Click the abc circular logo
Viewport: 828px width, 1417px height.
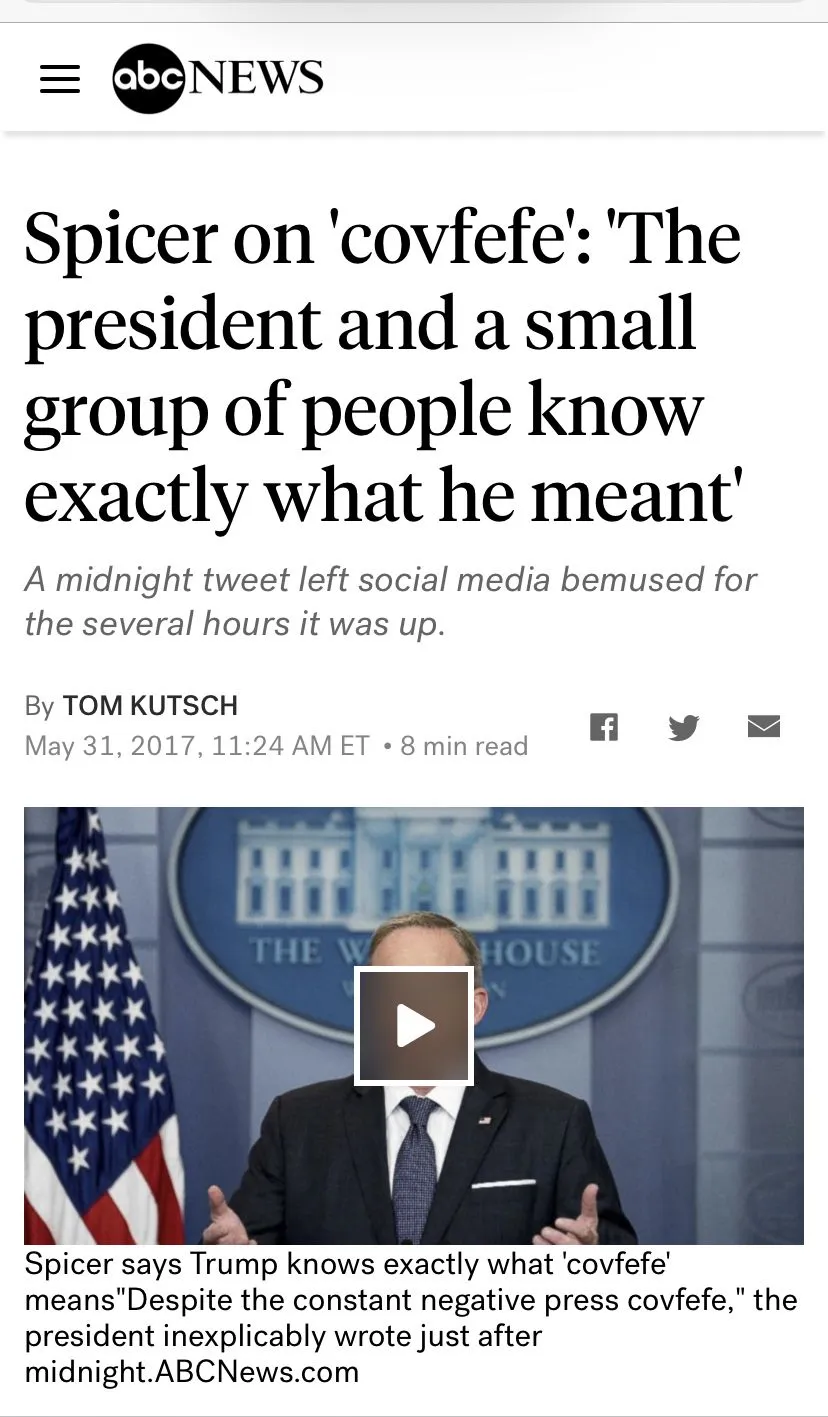pyautogui.click(x=149, y=79)
